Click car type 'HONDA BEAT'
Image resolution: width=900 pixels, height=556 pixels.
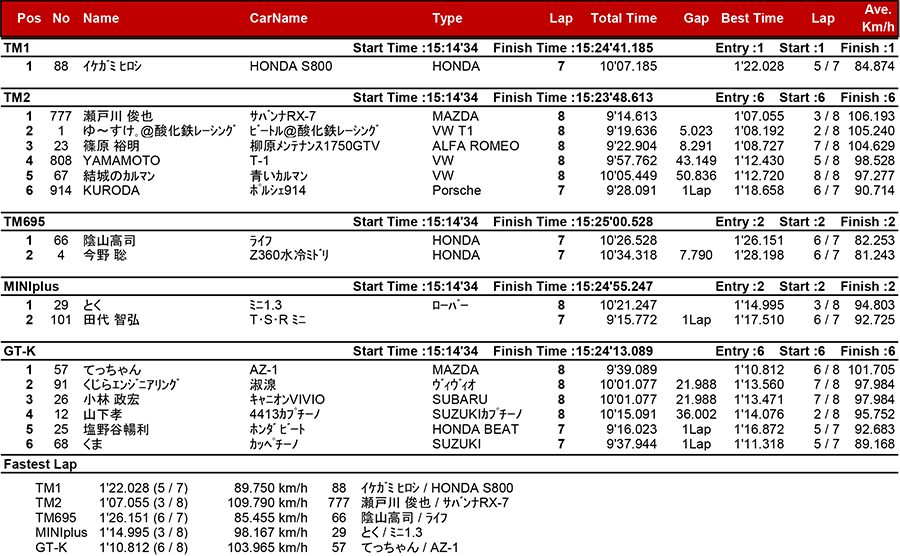pos(475,430)
